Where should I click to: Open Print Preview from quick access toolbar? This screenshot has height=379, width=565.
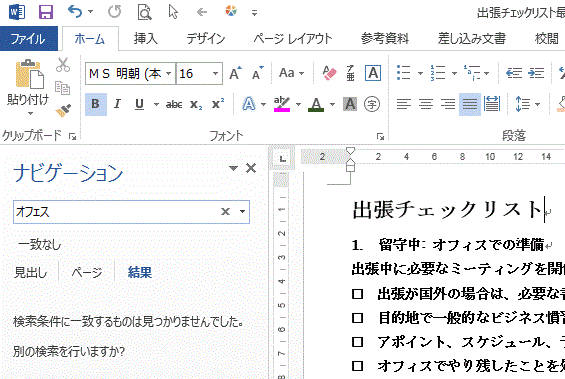point(144,12)
